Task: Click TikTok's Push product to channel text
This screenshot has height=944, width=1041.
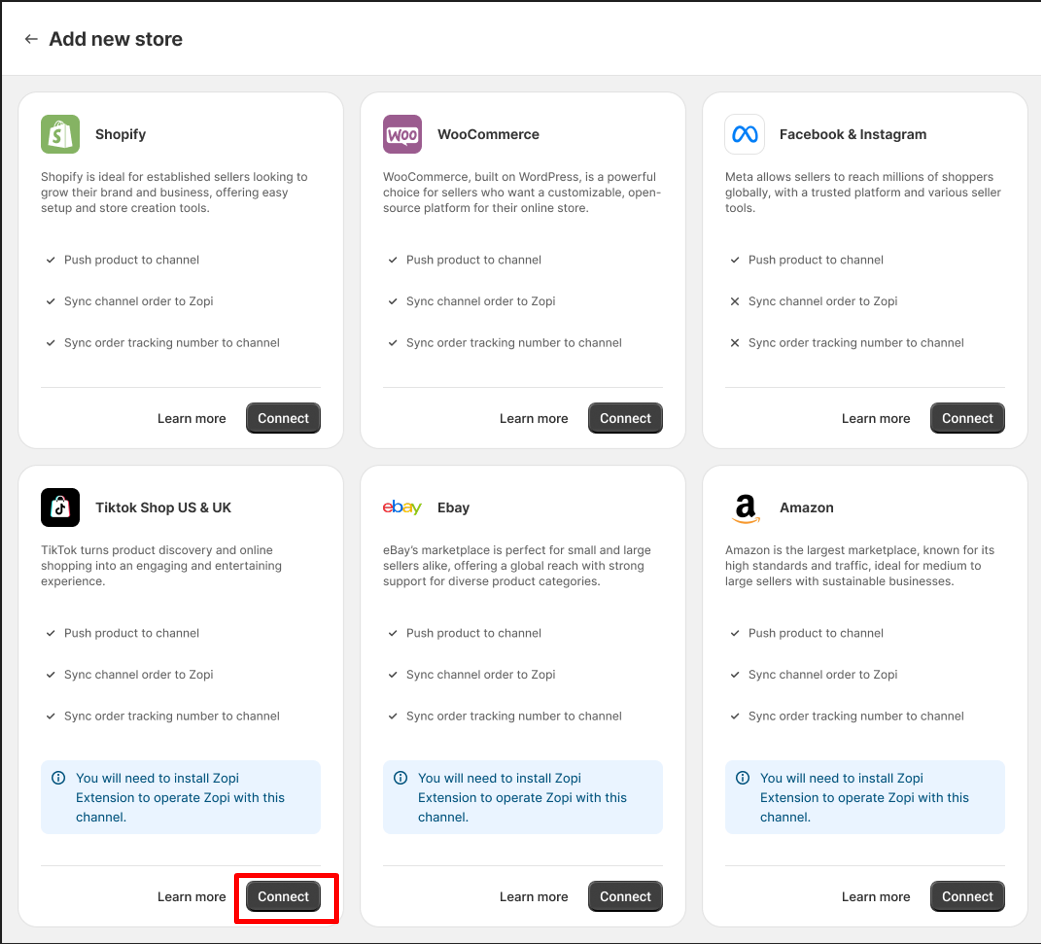Action: (x=131, y=633)
